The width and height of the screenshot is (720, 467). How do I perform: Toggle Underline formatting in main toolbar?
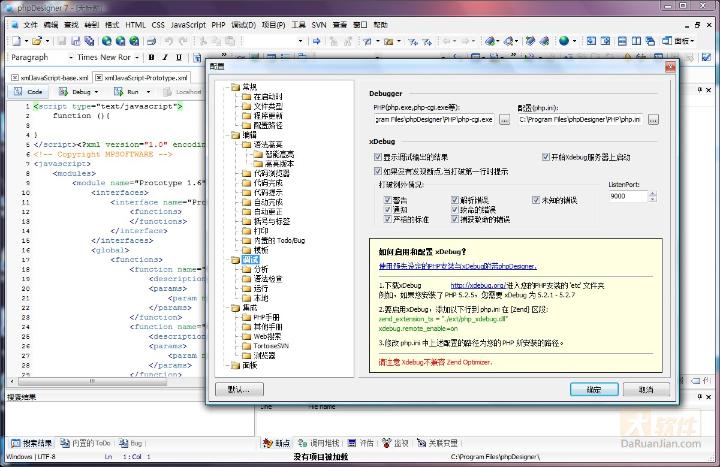pos(179,57)
